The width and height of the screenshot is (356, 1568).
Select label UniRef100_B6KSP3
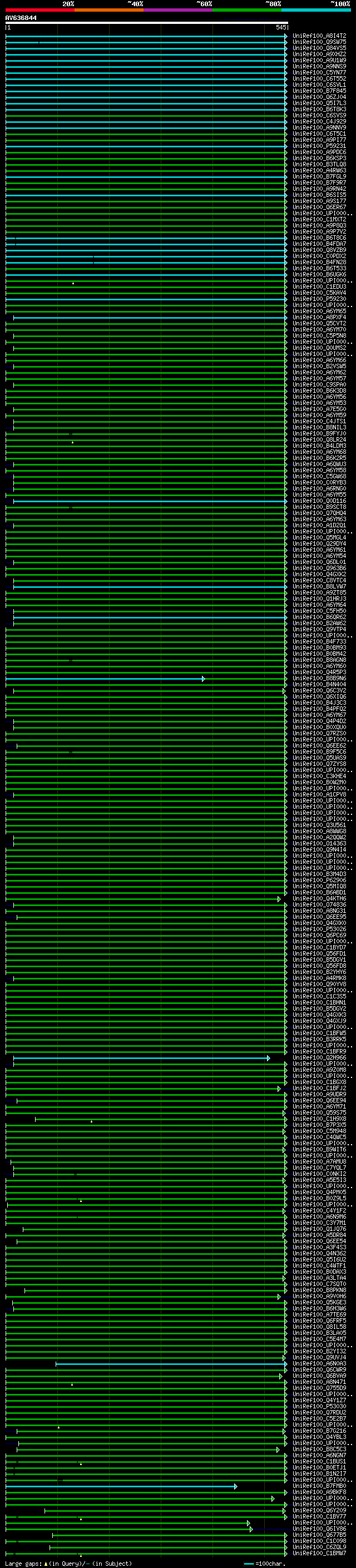point(319,159)
